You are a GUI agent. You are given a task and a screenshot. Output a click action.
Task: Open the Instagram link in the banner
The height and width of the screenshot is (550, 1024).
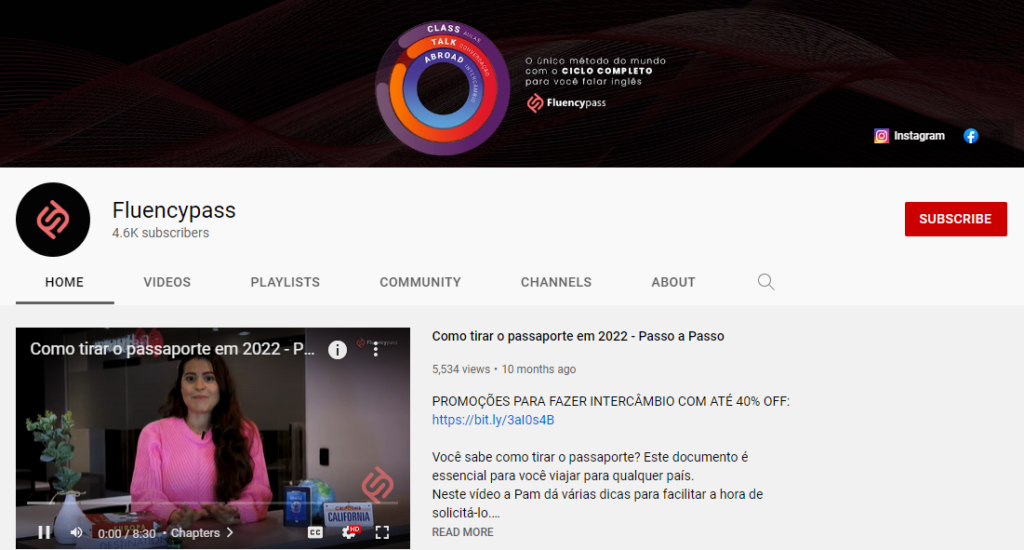[909, 136]
